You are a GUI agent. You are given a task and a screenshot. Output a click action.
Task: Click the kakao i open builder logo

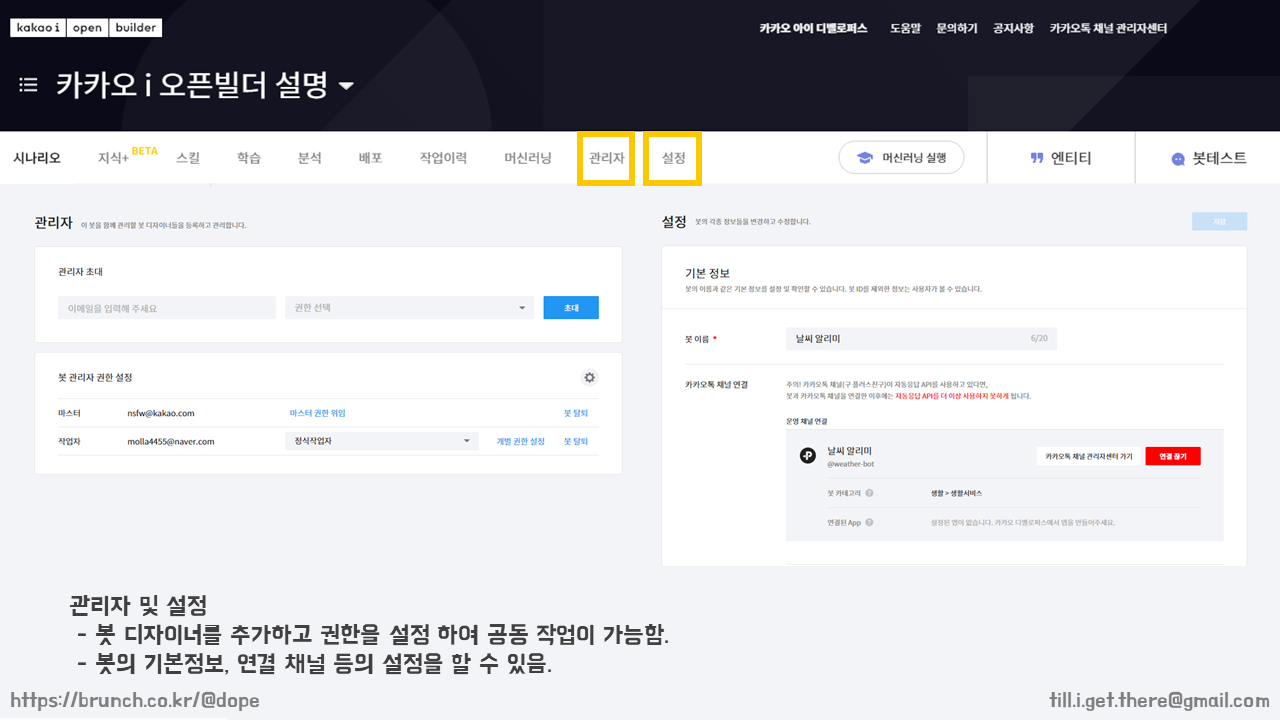pyautogui.click(x=86, y=28)
